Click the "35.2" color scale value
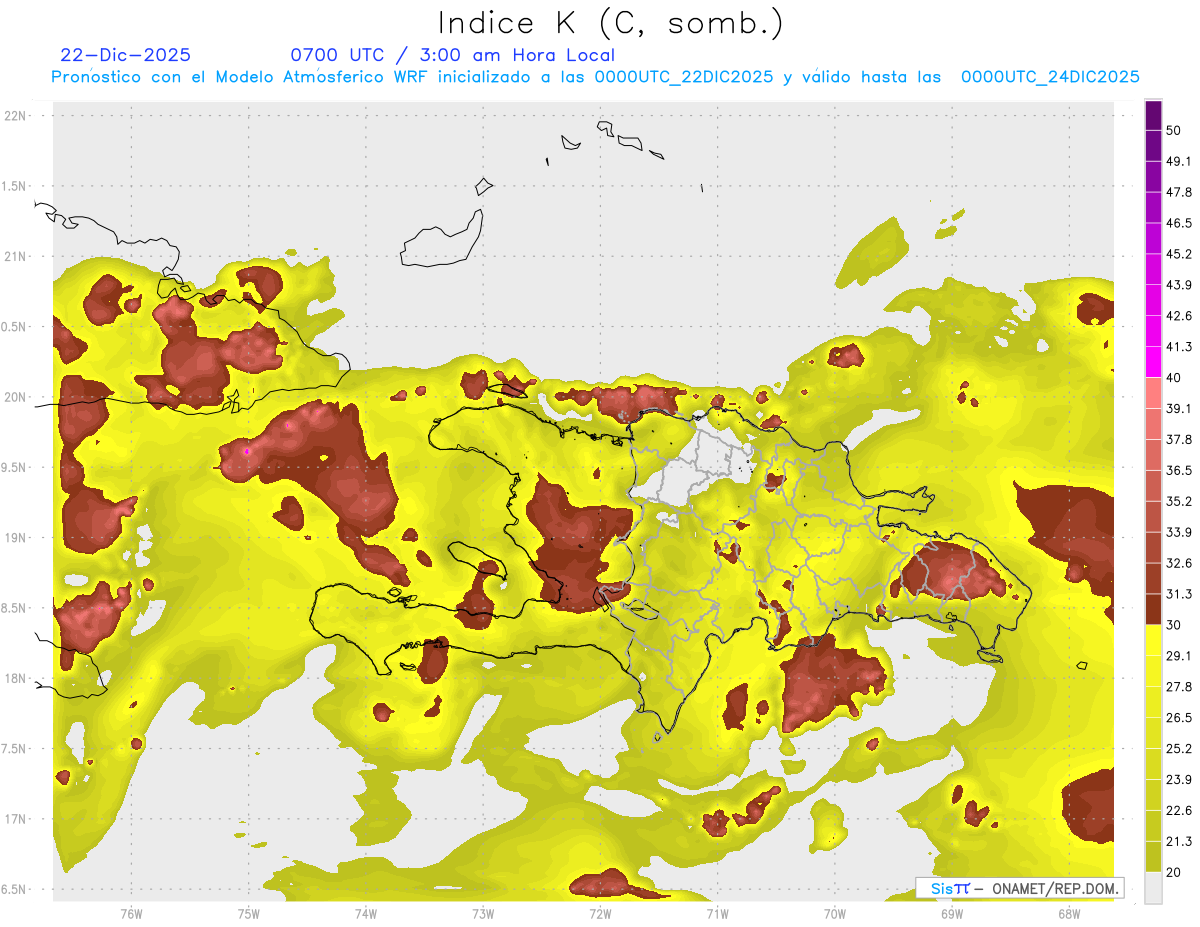The width and height of the screenshot is (1200, 927). pyautogui.click(x=1179, y=501)
